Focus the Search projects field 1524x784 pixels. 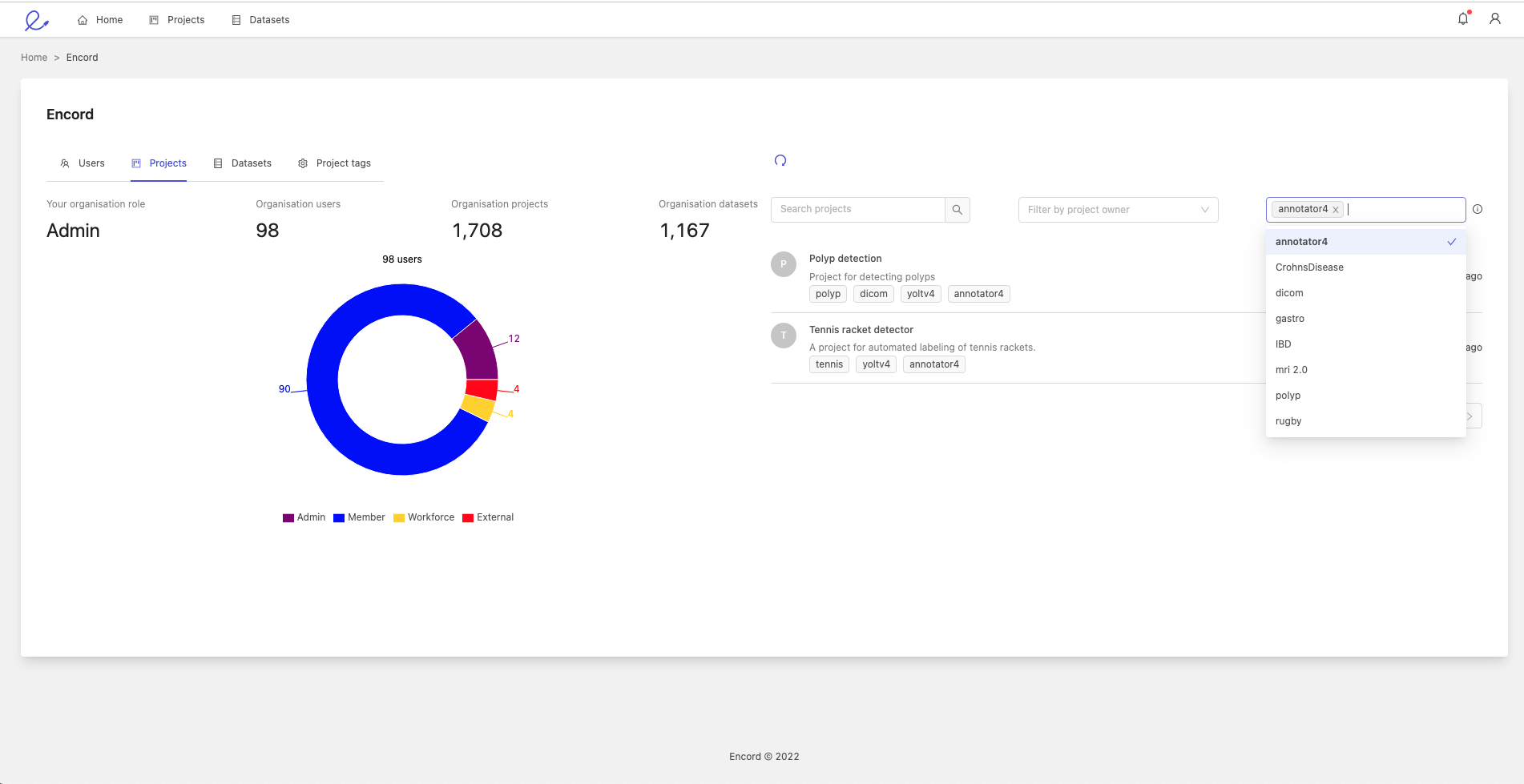tap(858, 210)
